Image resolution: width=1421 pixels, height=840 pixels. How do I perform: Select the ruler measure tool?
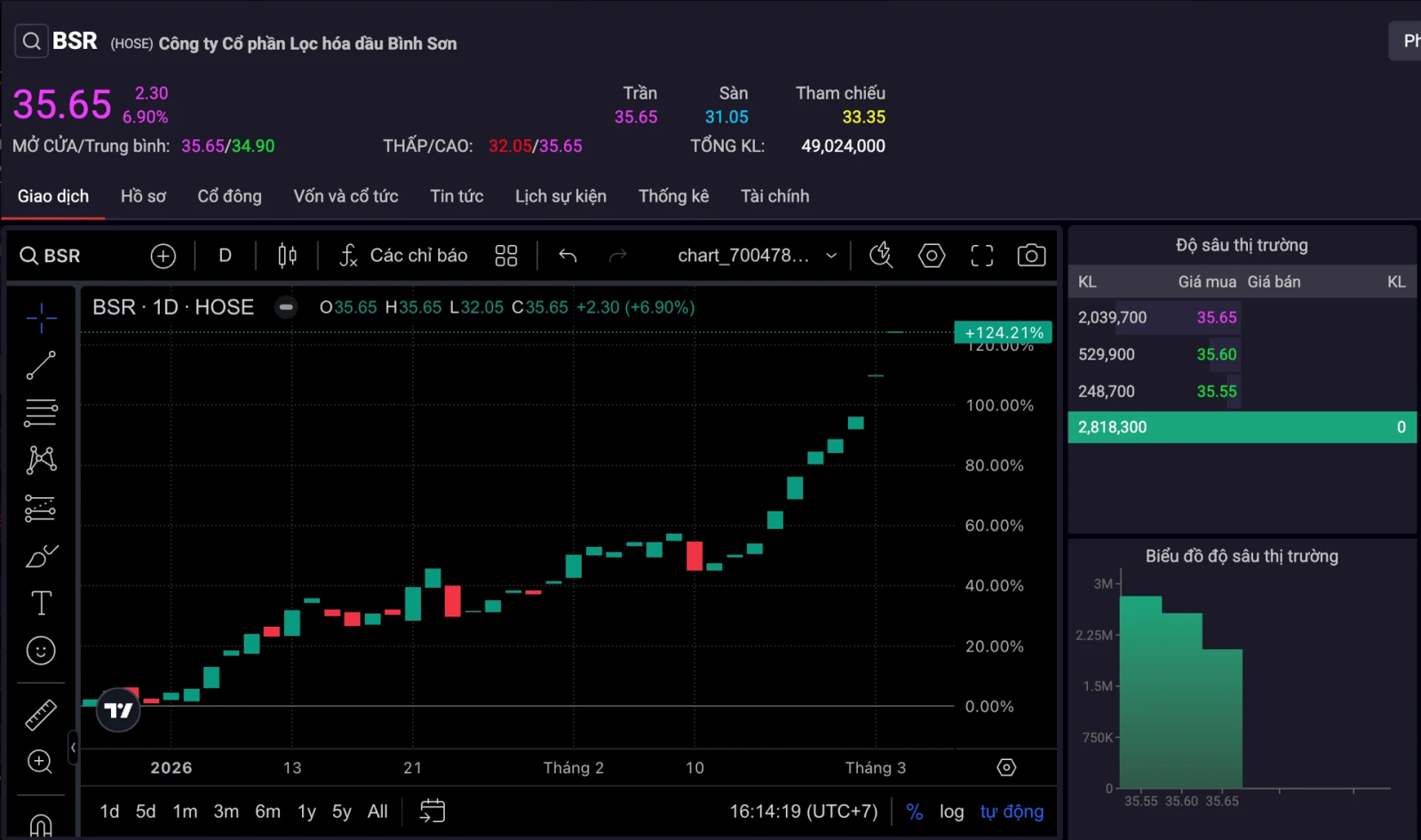coord(41,715)
